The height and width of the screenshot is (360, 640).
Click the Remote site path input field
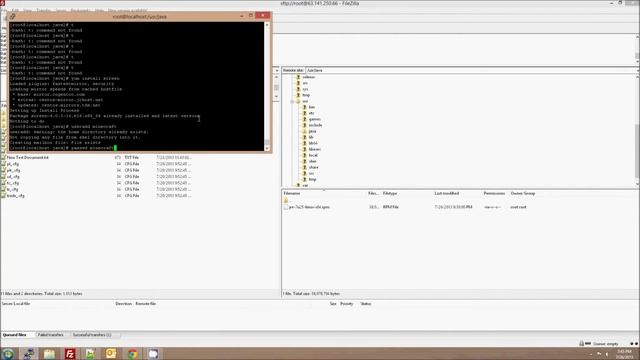point(471,71)
